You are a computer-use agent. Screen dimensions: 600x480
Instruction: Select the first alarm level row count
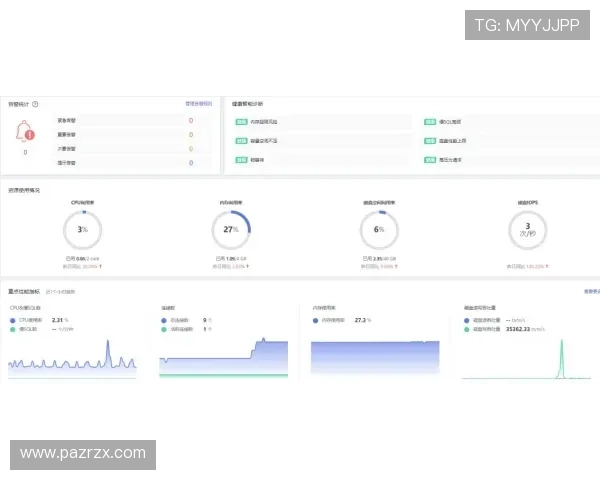tap(190, 121)
